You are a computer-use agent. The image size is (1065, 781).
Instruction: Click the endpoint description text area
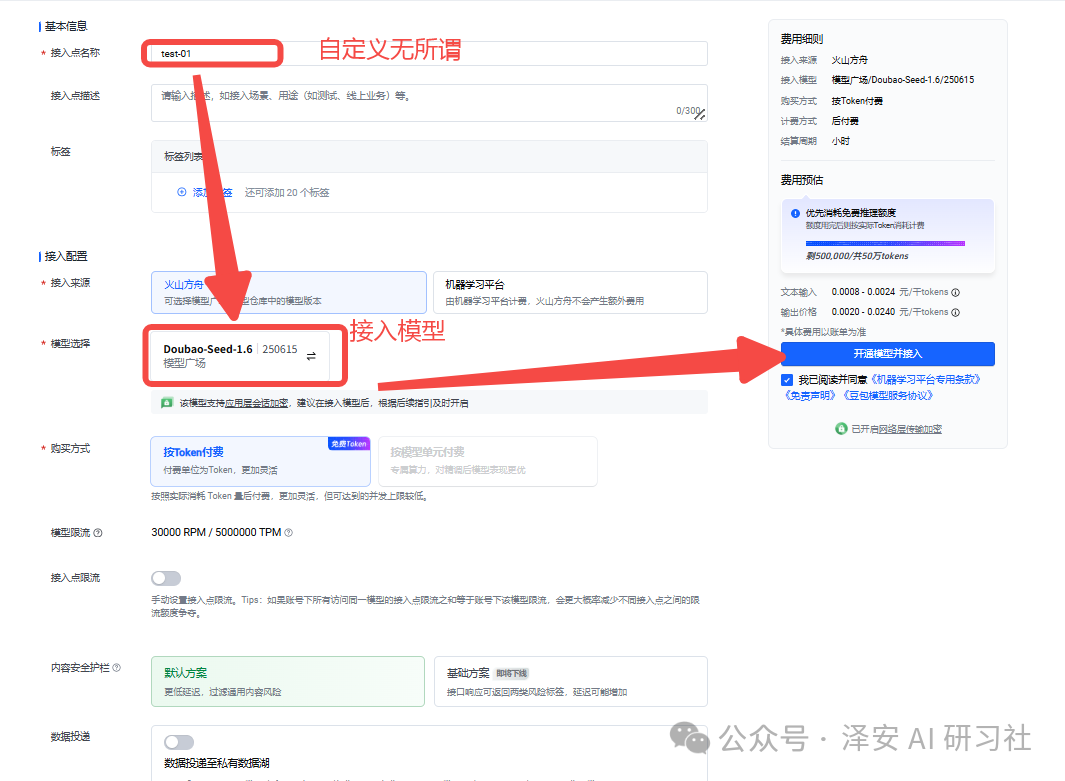tap(429, 103)
